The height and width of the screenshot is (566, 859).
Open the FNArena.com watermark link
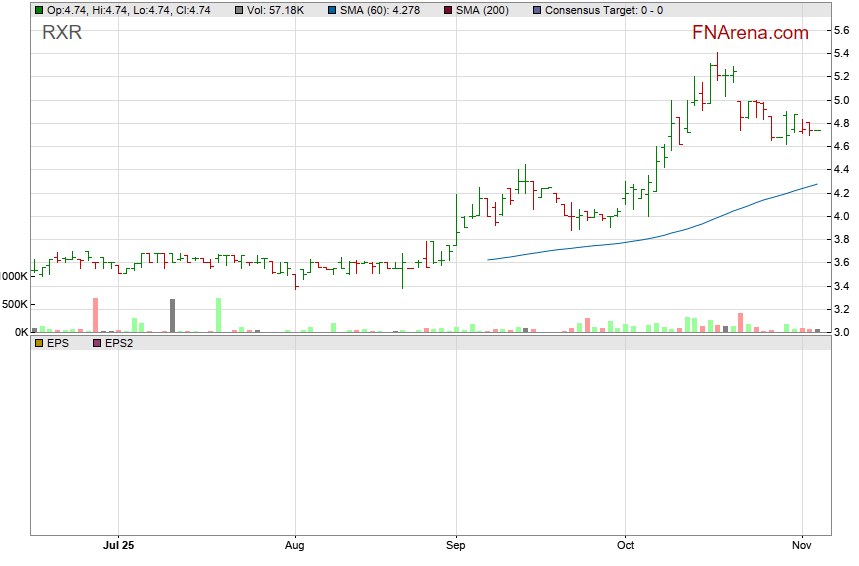coord(750,33)
